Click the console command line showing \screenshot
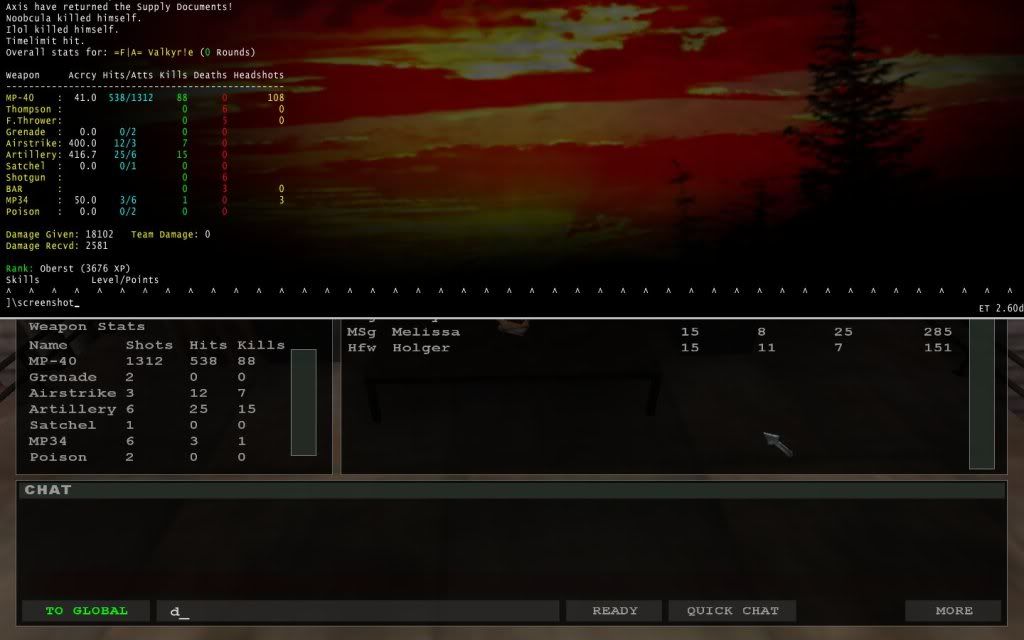Screen dimensions: 1024x640 click(42, 302)
